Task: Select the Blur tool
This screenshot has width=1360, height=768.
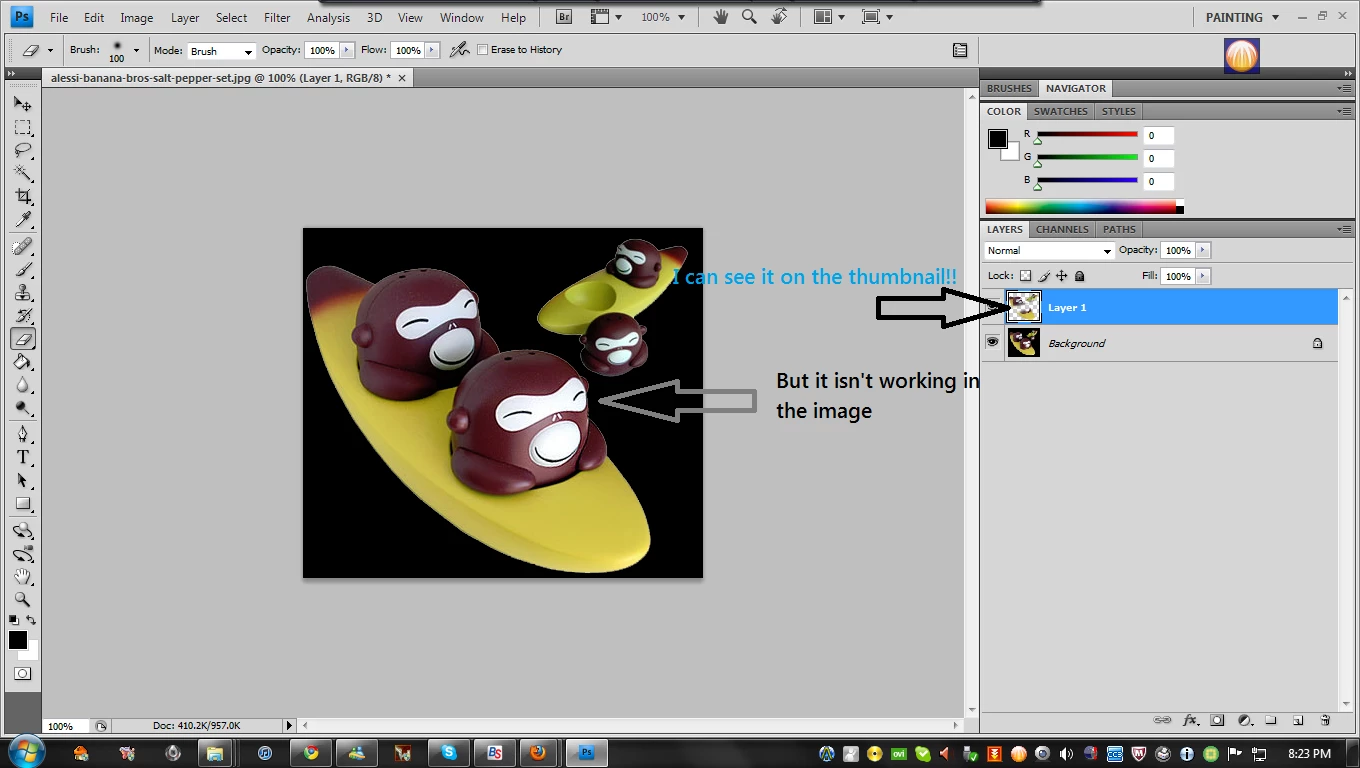Action: coord(22,385)
